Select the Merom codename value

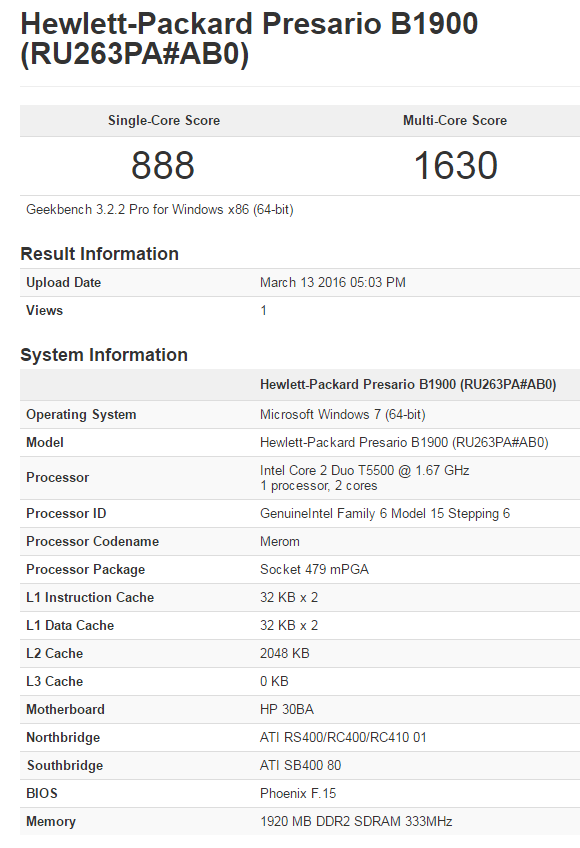(280, 541)
